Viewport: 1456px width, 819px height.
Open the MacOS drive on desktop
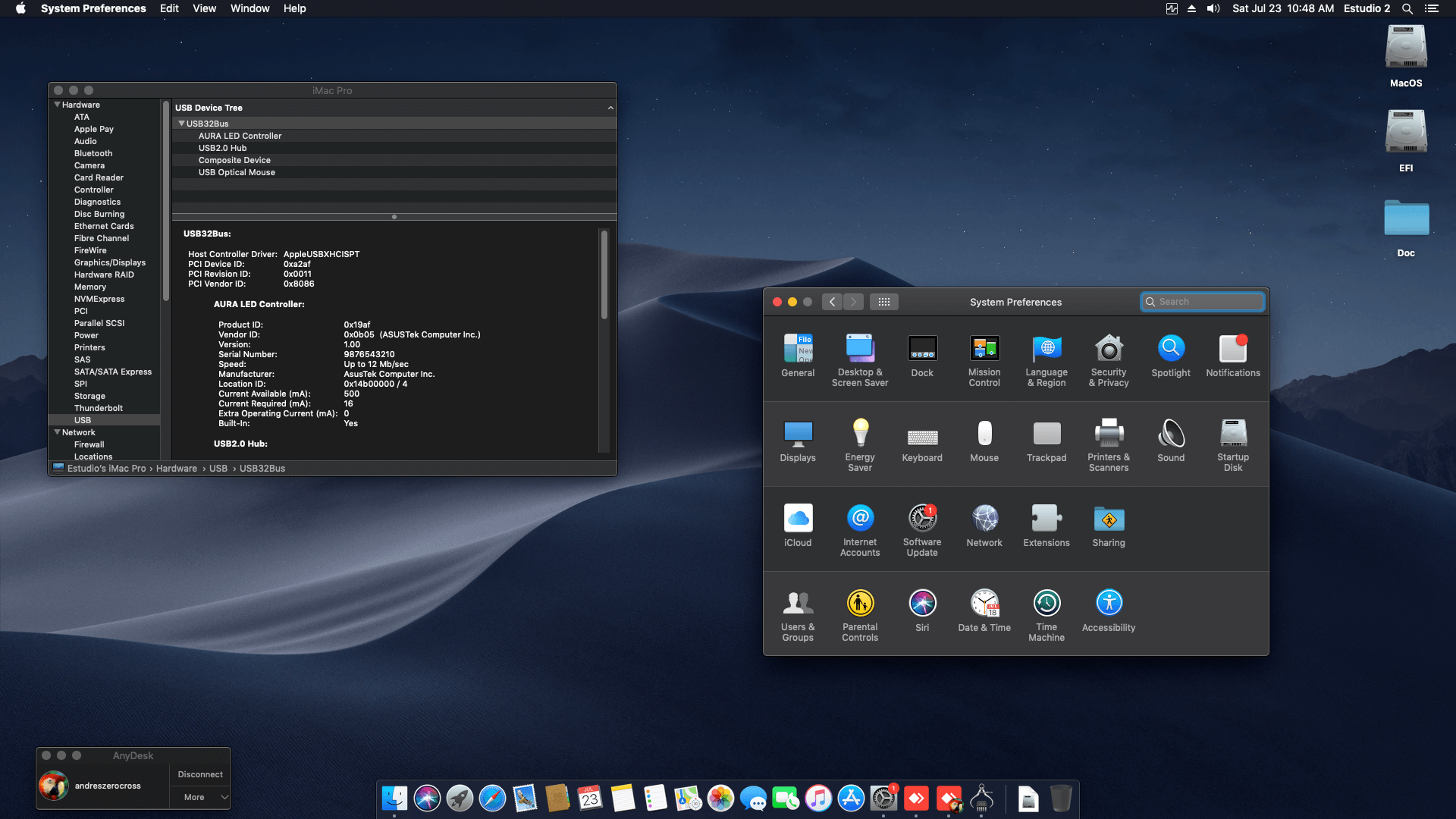[1405, 47]
